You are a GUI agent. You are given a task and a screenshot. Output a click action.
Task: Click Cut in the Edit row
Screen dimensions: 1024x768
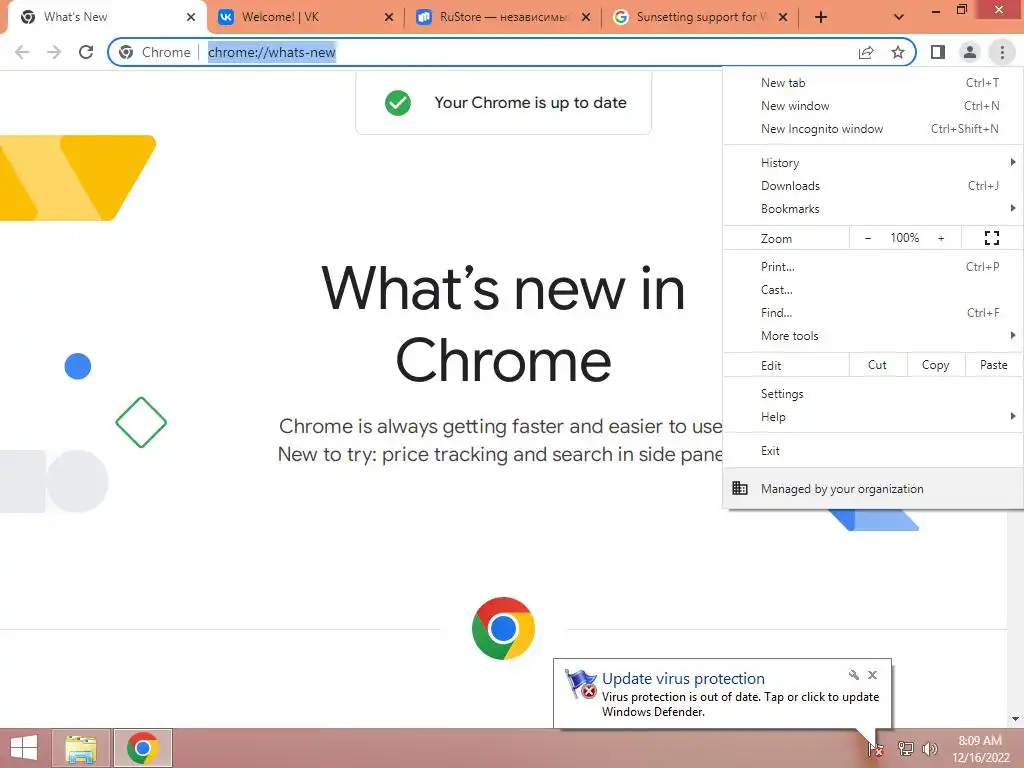coord(878,365)
